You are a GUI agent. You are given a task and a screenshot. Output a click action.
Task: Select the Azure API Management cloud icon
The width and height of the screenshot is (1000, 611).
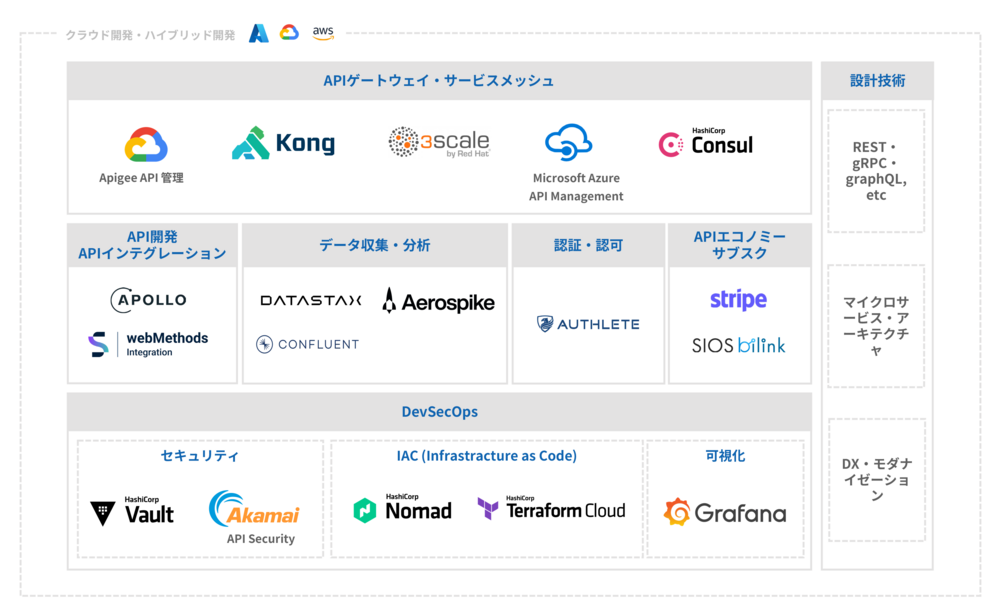tap(568, 142)
